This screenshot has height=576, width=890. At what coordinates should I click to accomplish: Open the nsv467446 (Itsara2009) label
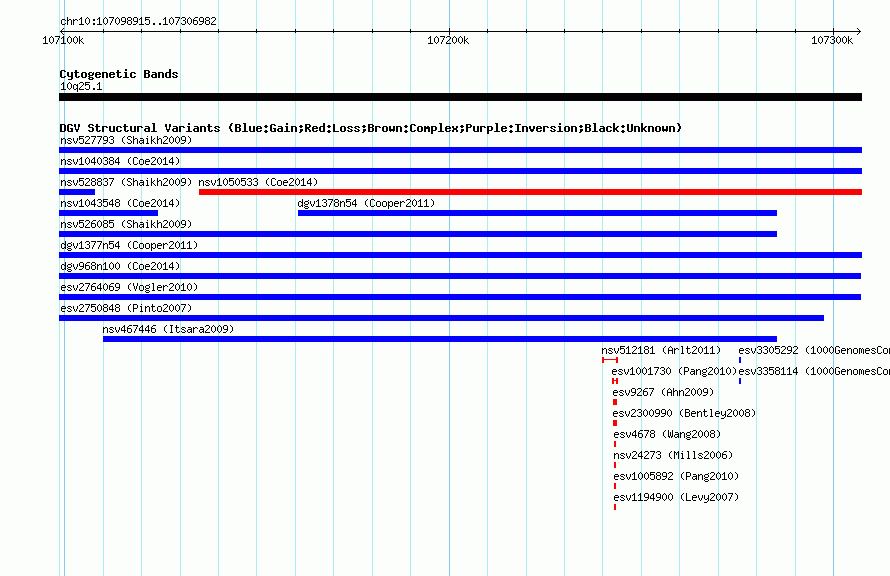coord(168,329)
